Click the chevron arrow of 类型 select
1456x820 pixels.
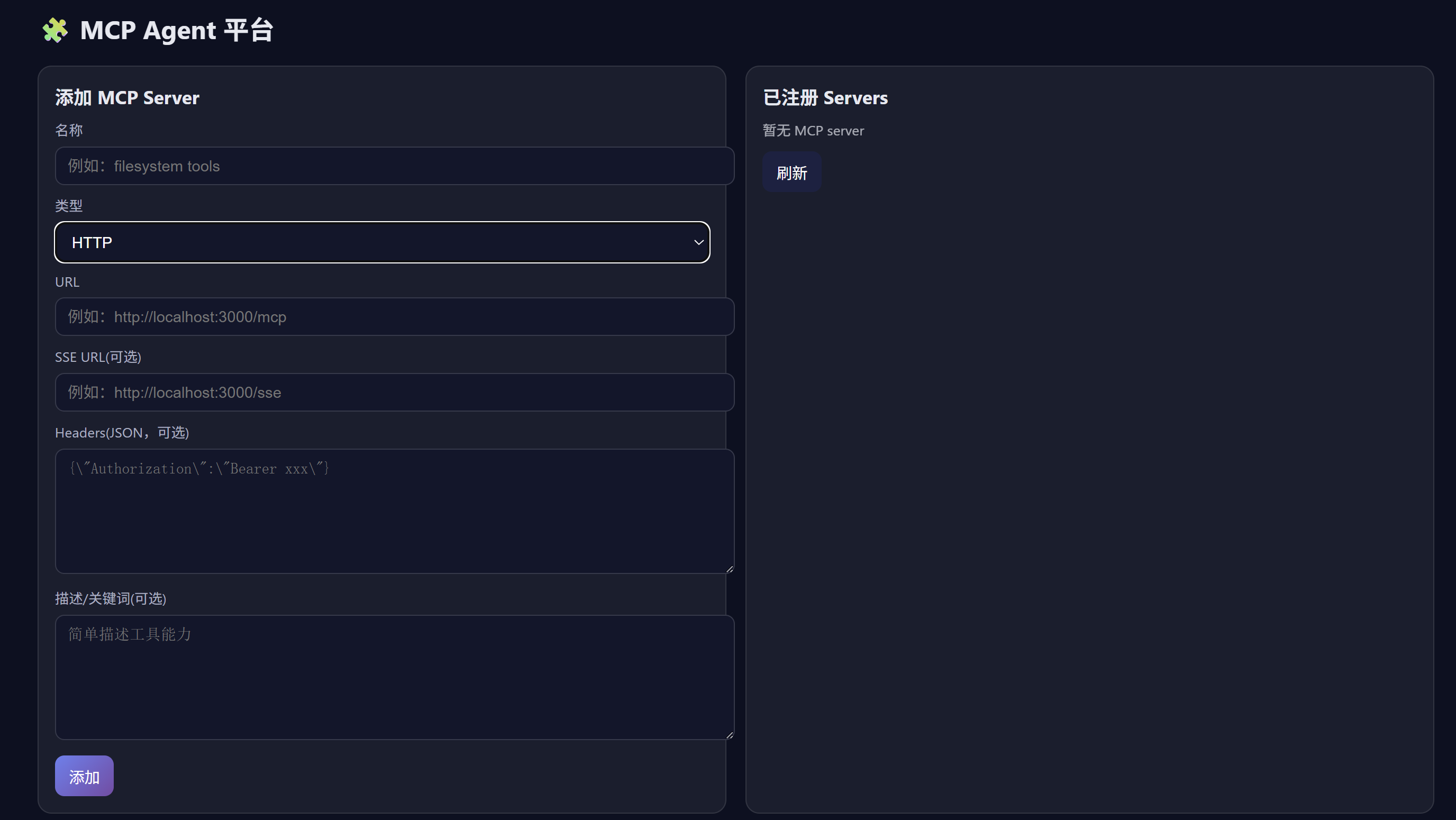pos(698,242)
